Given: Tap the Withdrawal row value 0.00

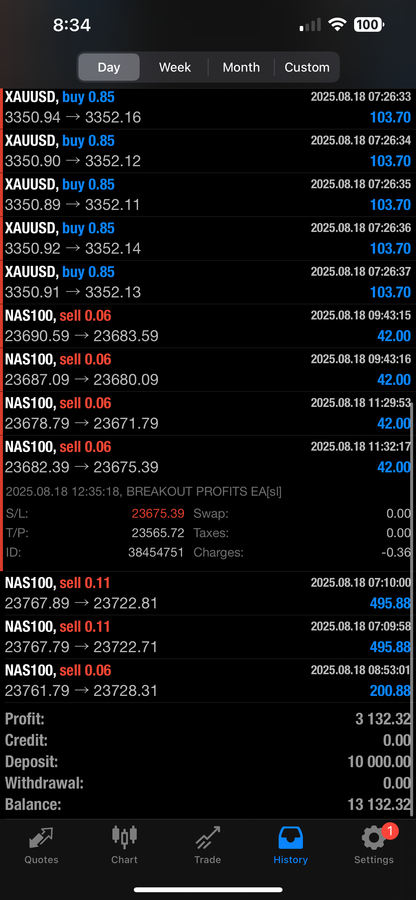Looking at the screenshot, I should [x=397, y=783].
